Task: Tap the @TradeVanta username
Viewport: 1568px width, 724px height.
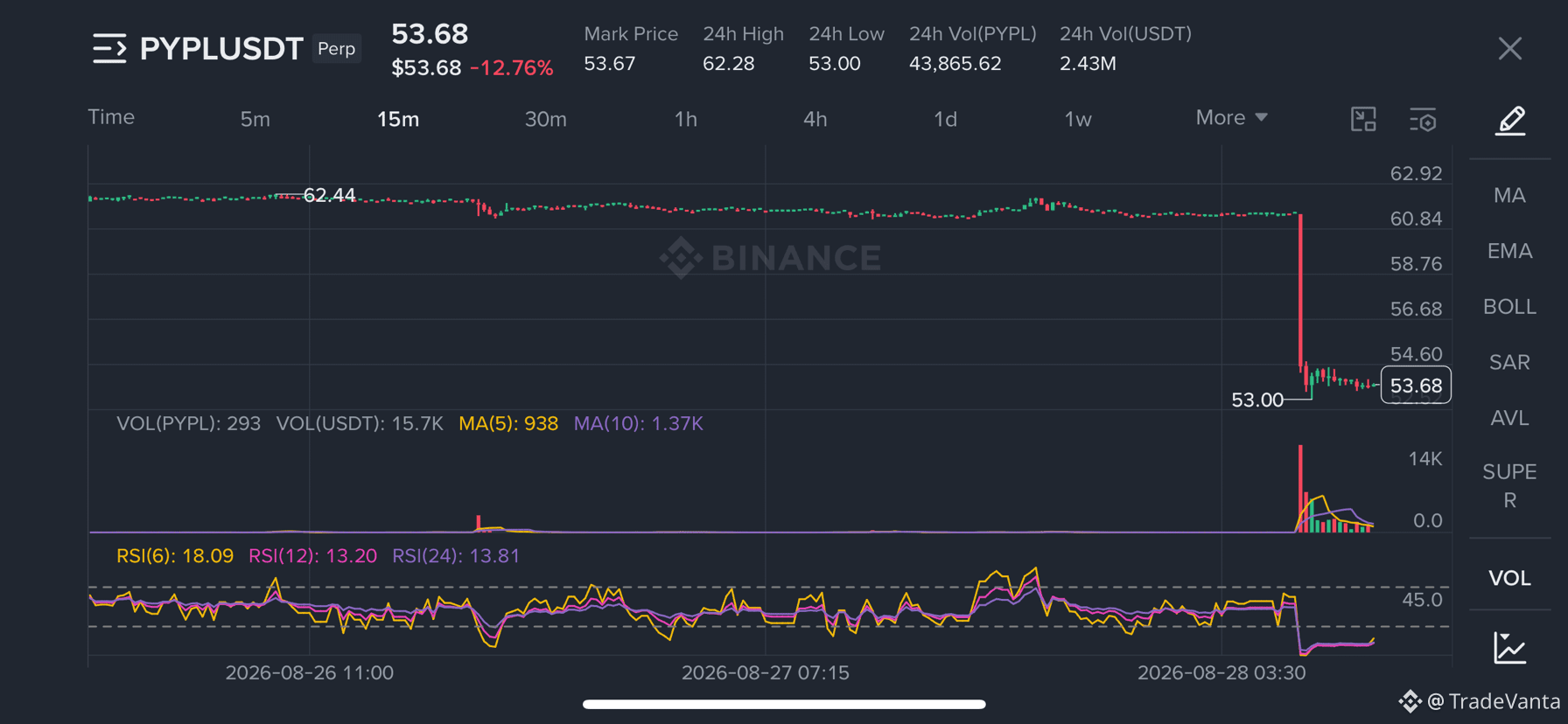Action: 1494,701
